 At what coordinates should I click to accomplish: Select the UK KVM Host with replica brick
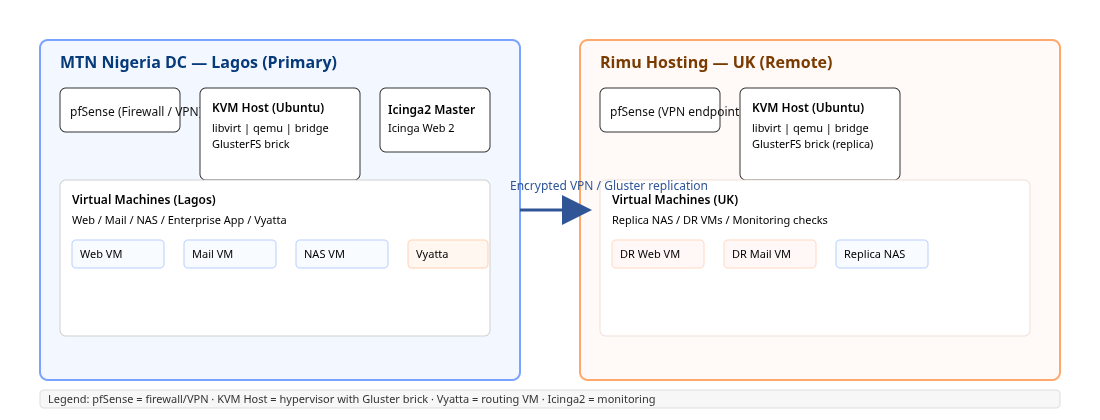[820, 134]
